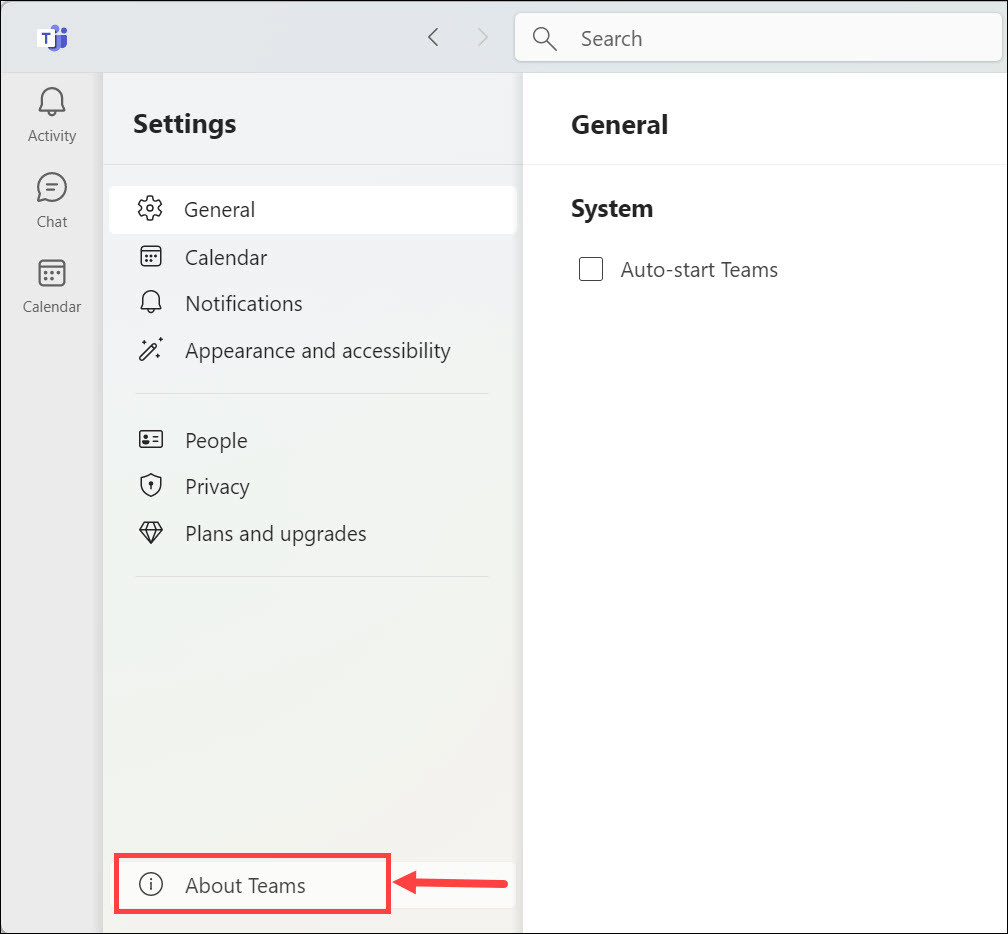Click the search magnifier icon
The image size is (1008, 934).
click(544, 38)
